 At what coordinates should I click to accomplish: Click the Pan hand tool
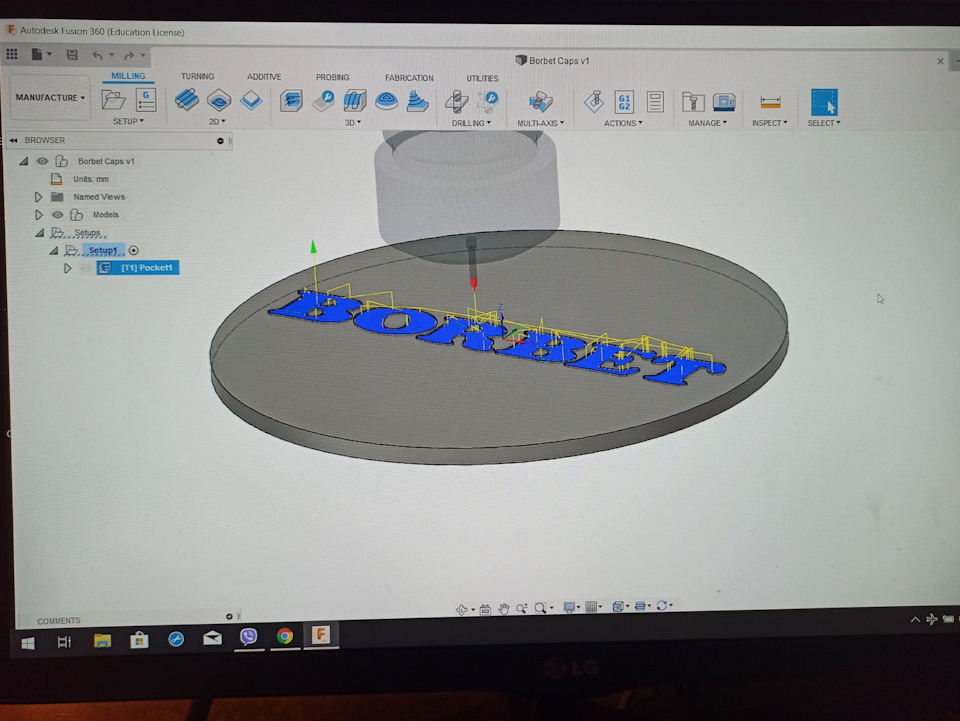pyautogui.click(x=504, y=608)
